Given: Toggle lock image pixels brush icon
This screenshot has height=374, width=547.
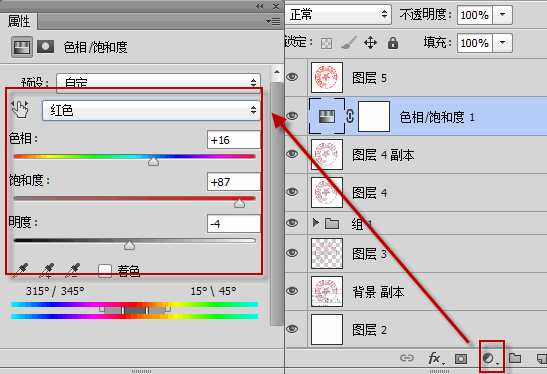Looking at the screenshot, I should point(349,43).
